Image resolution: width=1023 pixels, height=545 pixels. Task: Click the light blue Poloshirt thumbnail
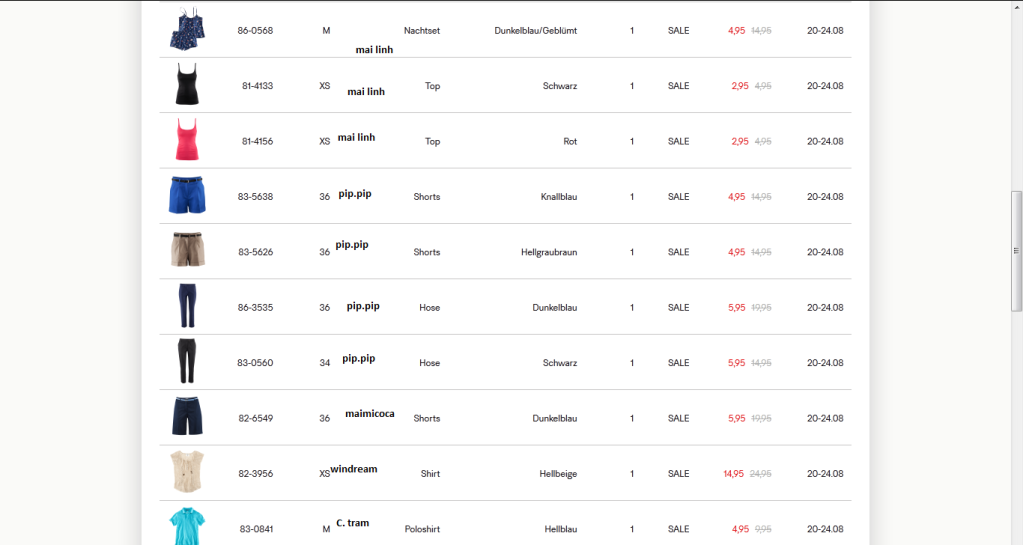(187, 526)
